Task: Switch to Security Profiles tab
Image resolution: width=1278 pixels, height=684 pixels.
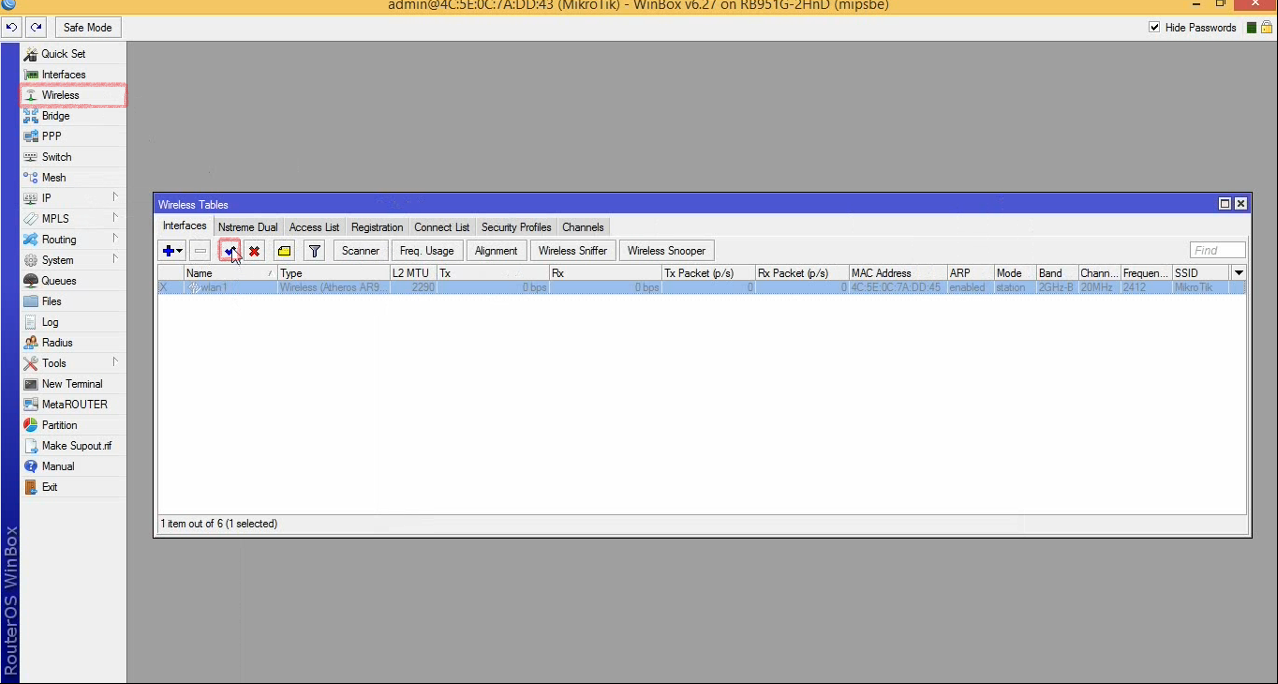Action: point(516,227)
